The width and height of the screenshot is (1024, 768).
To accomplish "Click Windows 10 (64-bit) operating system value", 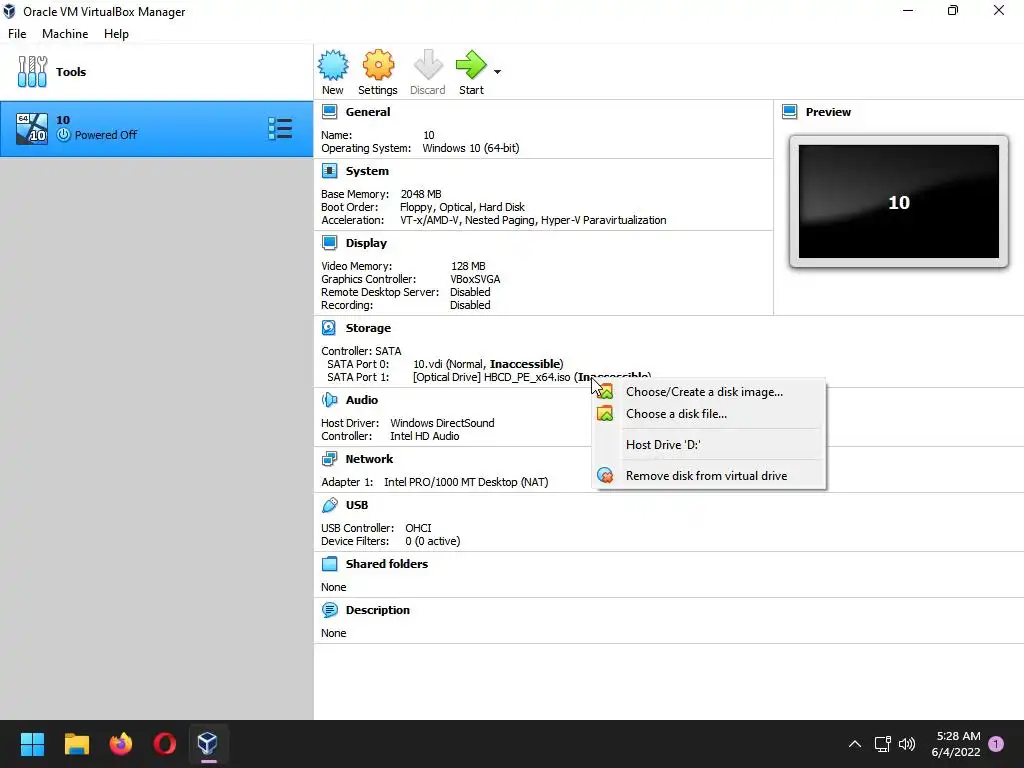I will tap(471, 148).
